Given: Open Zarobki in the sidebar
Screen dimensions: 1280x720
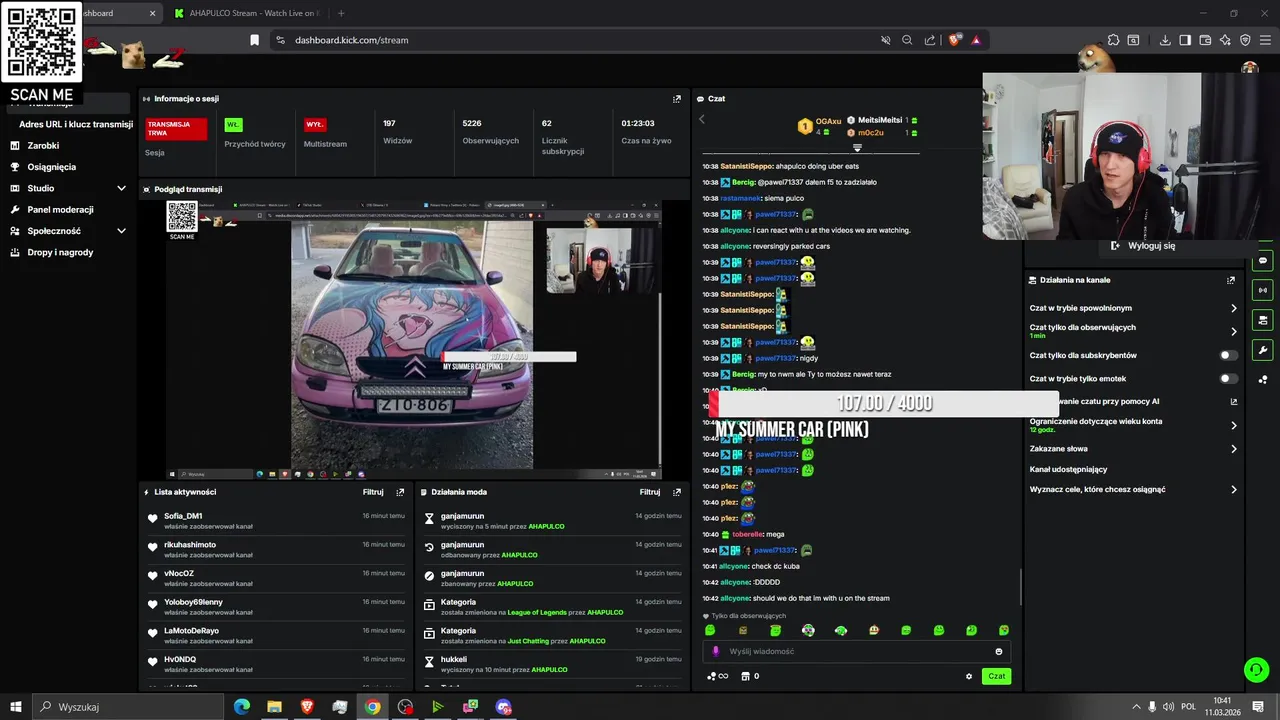Looking at the screenshot, I should (43, 145).
